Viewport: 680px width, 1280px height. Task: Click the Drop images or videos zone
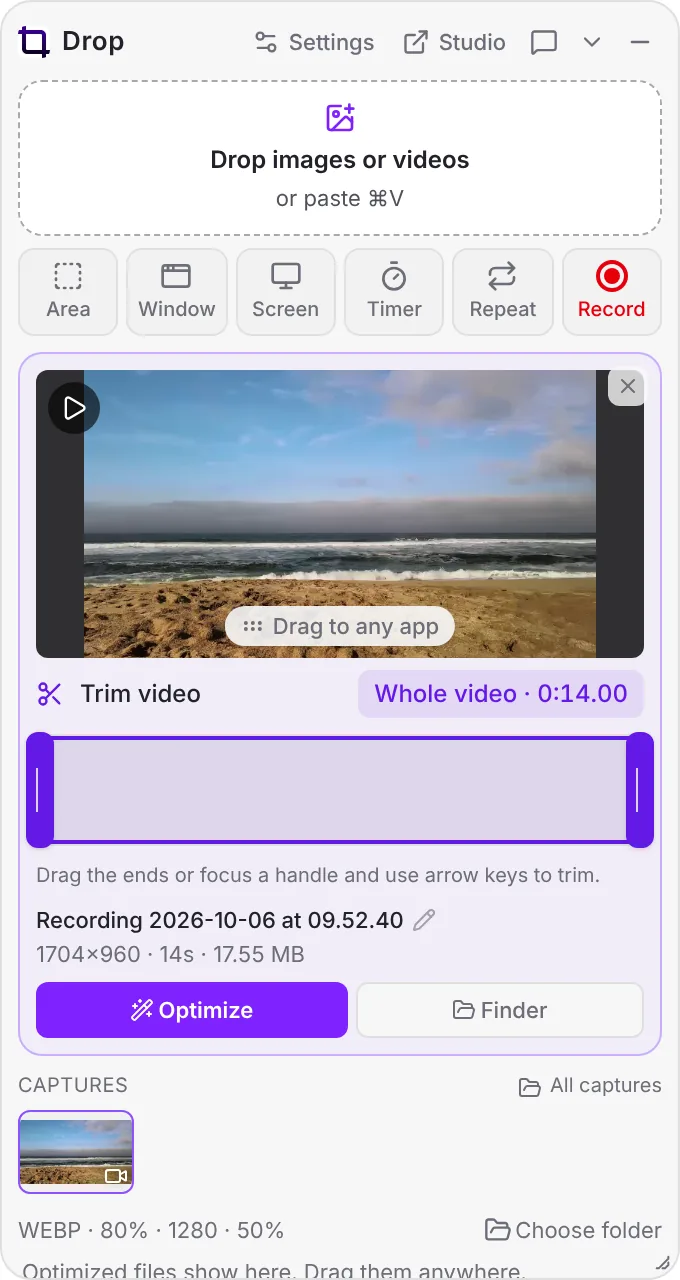(x=340, y=158)
